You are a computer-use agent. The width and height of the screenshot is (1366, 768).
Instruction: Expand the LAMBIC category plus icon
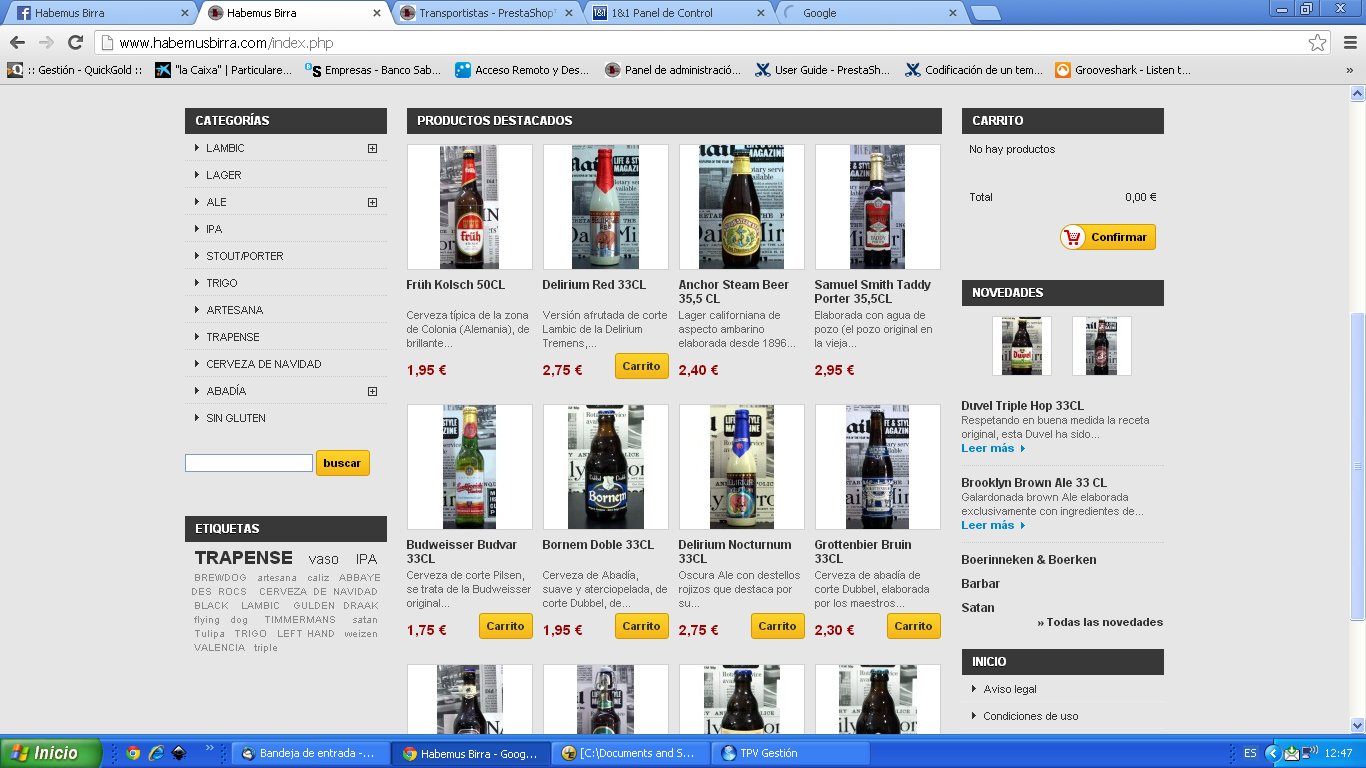tap(372, 148)
